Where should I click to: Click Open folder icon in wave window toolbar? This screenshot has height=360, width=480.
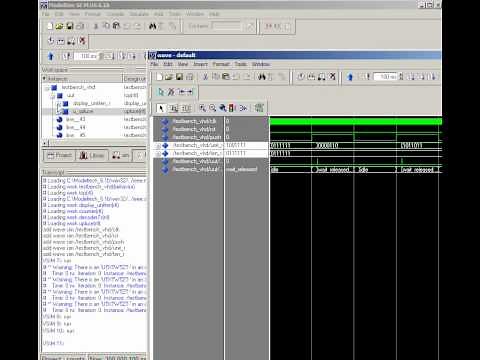click(169, 77)
